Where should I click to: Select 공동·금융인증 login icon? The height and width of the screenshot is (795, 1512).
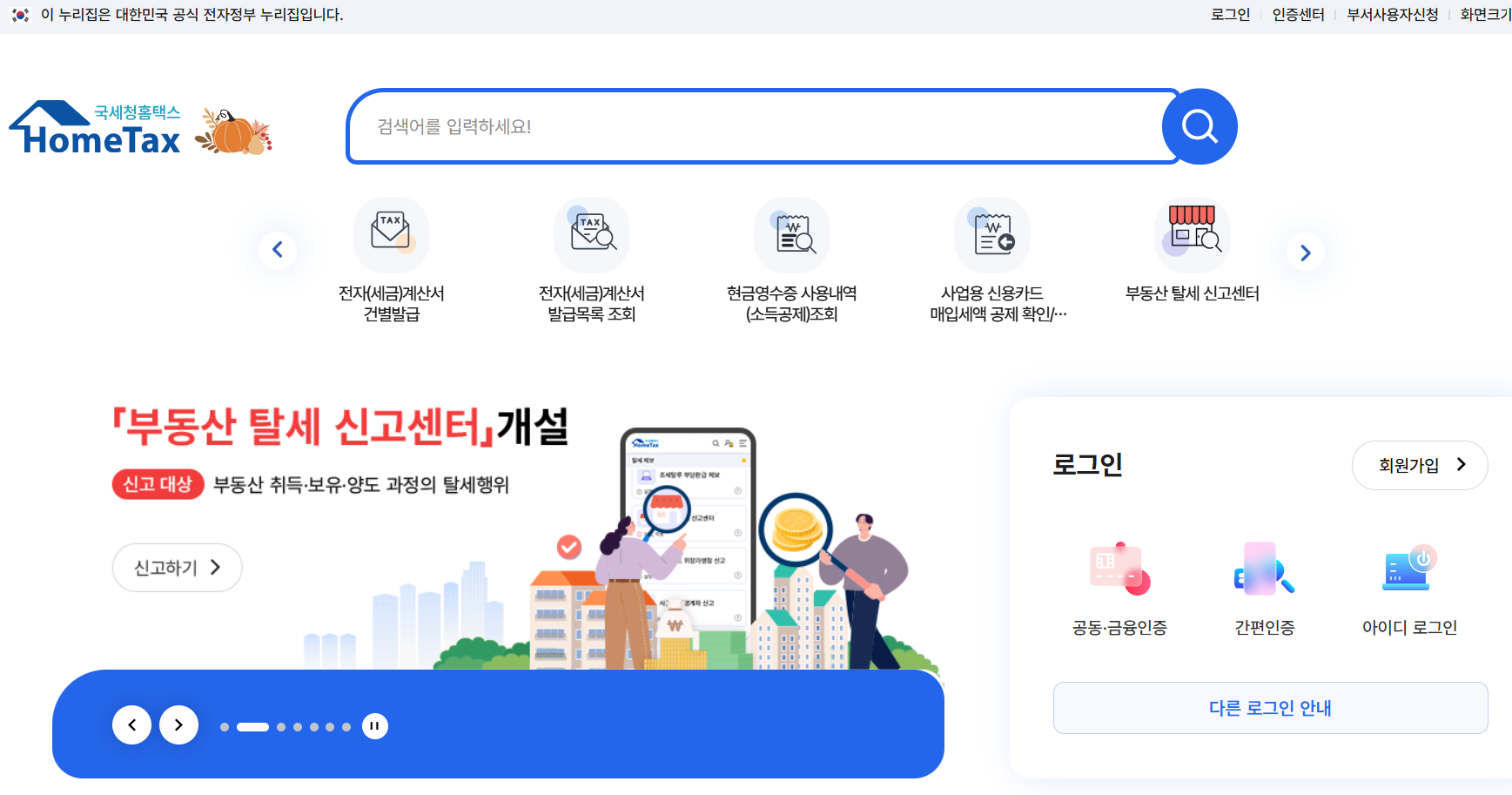(1119, 569)
